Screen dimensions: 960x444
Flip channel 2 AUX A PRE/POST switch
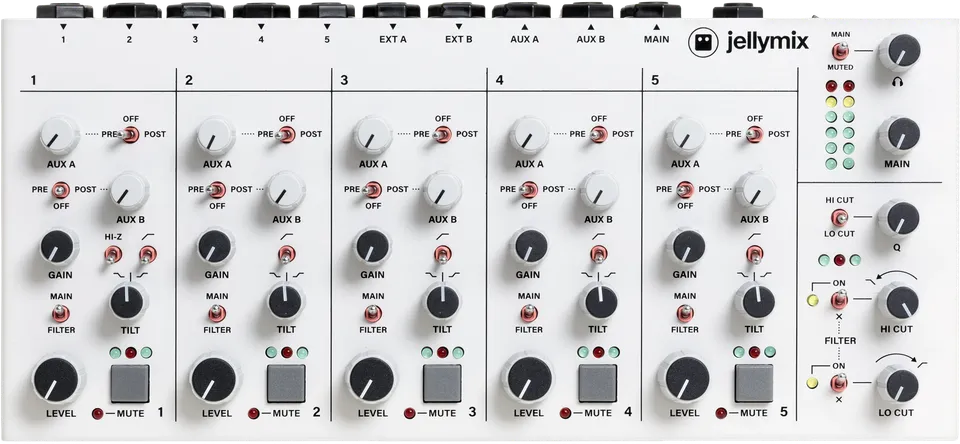(285, 135)
